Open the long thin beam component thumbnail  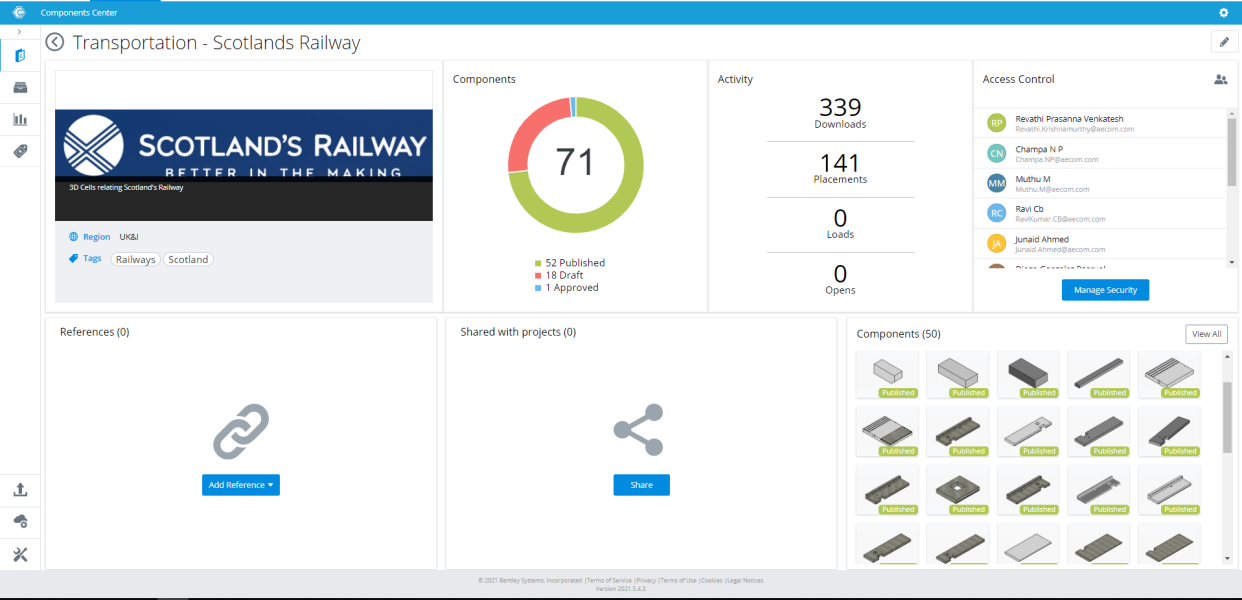click(x=1099, y=375)
